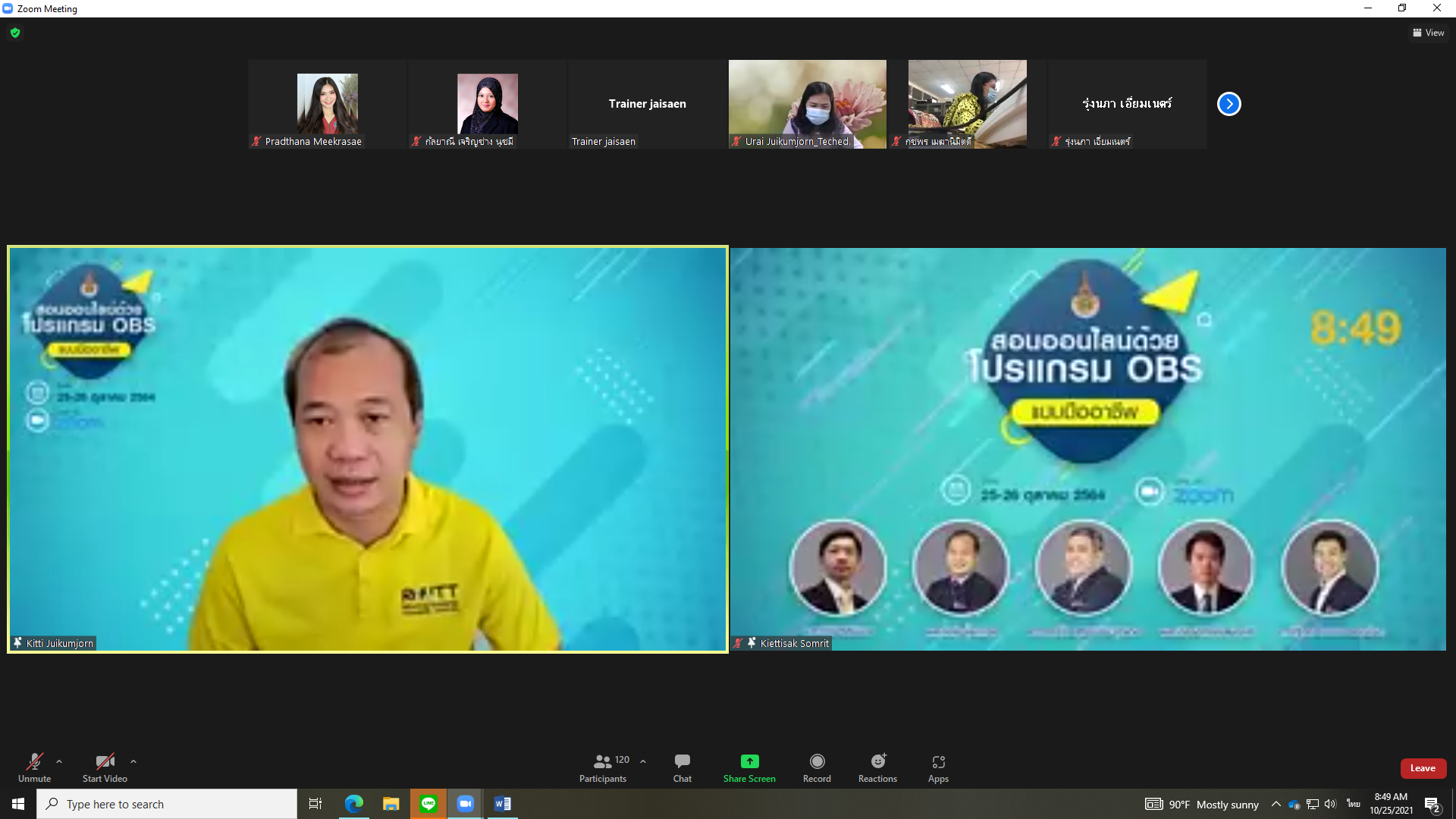Open the Windows Start menu
1456x819 pixels.
click(x=18, y=804)
